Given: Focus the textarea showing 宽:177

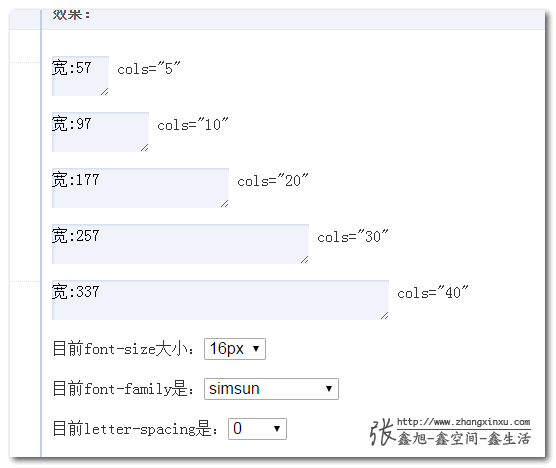Looking at the screenshot, I should coord(140,188).
